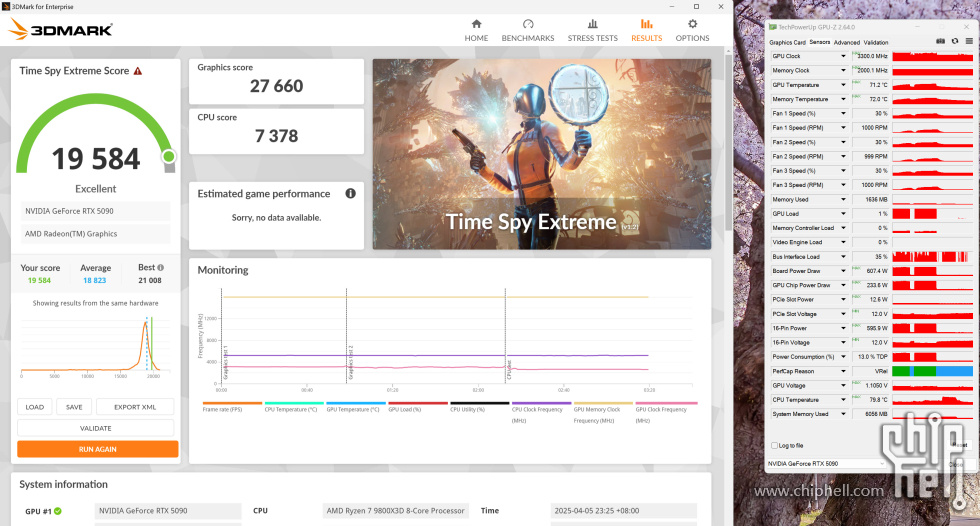980x526 pixels.
Task: Open Options using the gear icon
Action: coord(692,24)
